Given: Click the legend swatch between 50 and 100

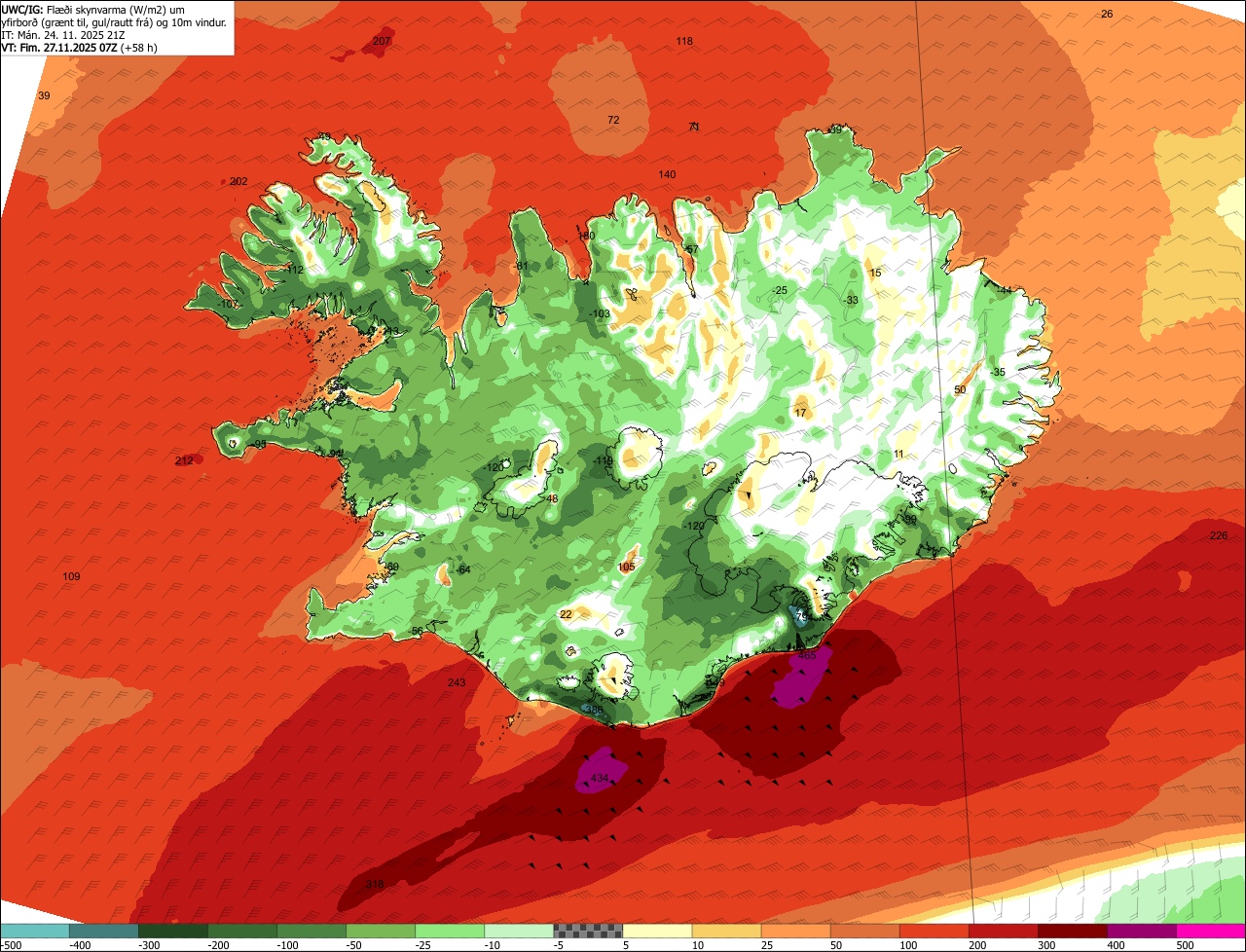Looking at the screenshot, I should 864,931.
